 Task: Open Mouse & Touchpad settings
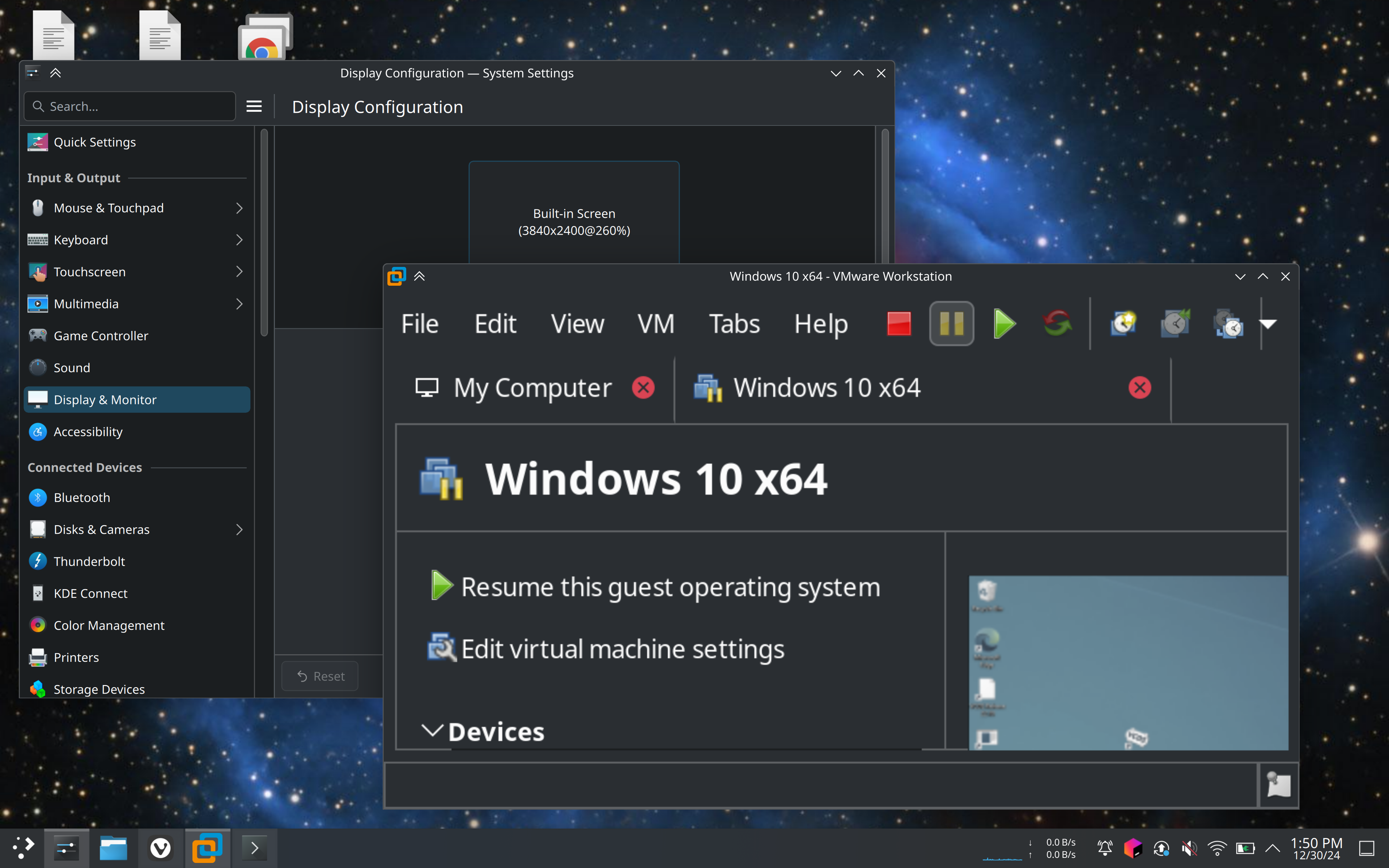click(x=137, y=208)
